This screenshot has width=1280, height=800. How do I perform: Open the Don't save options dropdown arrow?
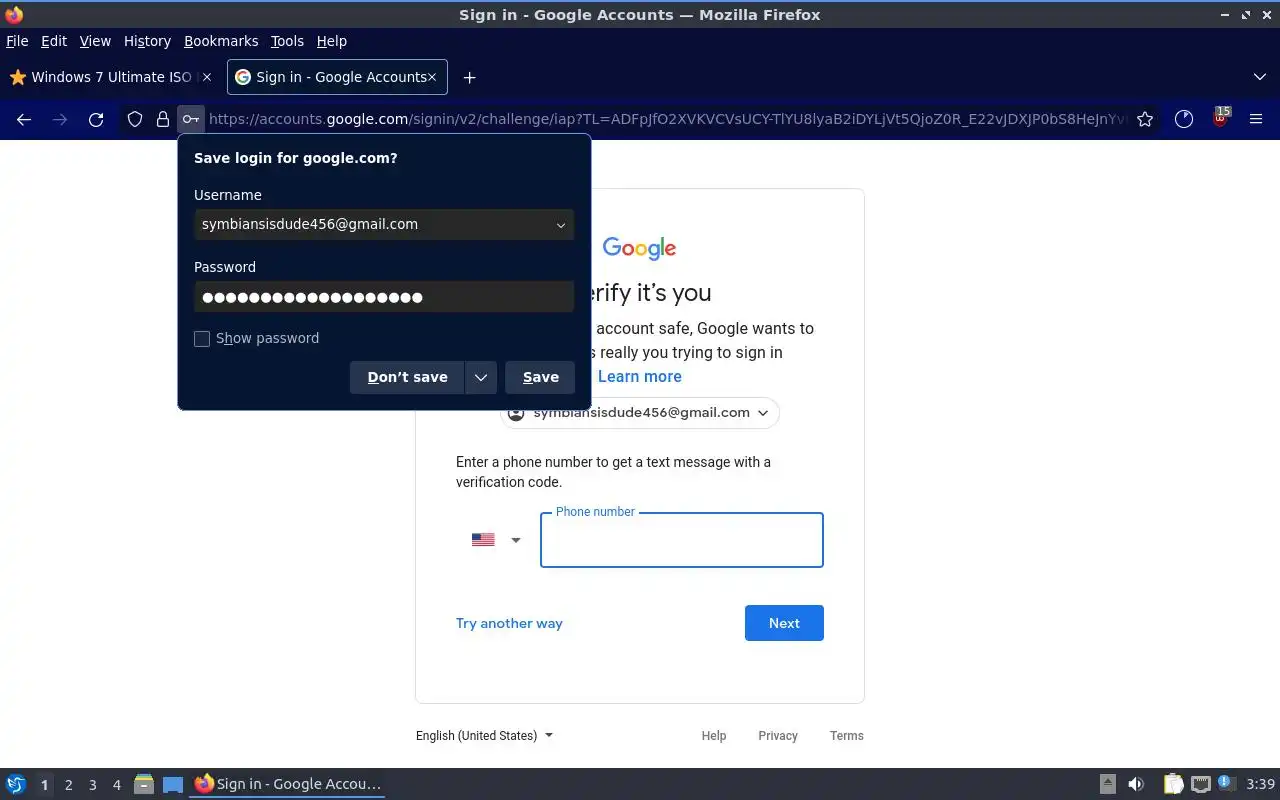point(480,377)
